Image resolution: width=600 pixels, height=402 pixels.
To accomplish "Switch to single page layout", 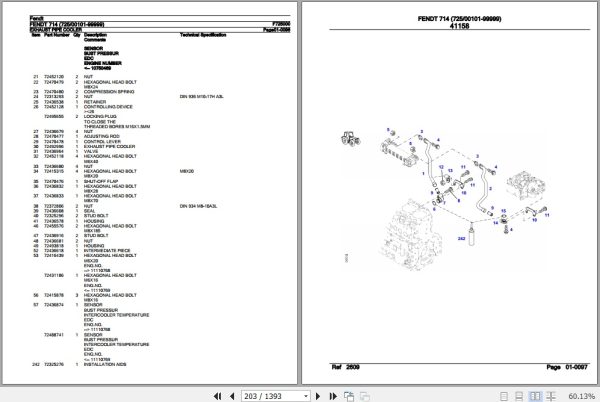I will click(504, 397).
